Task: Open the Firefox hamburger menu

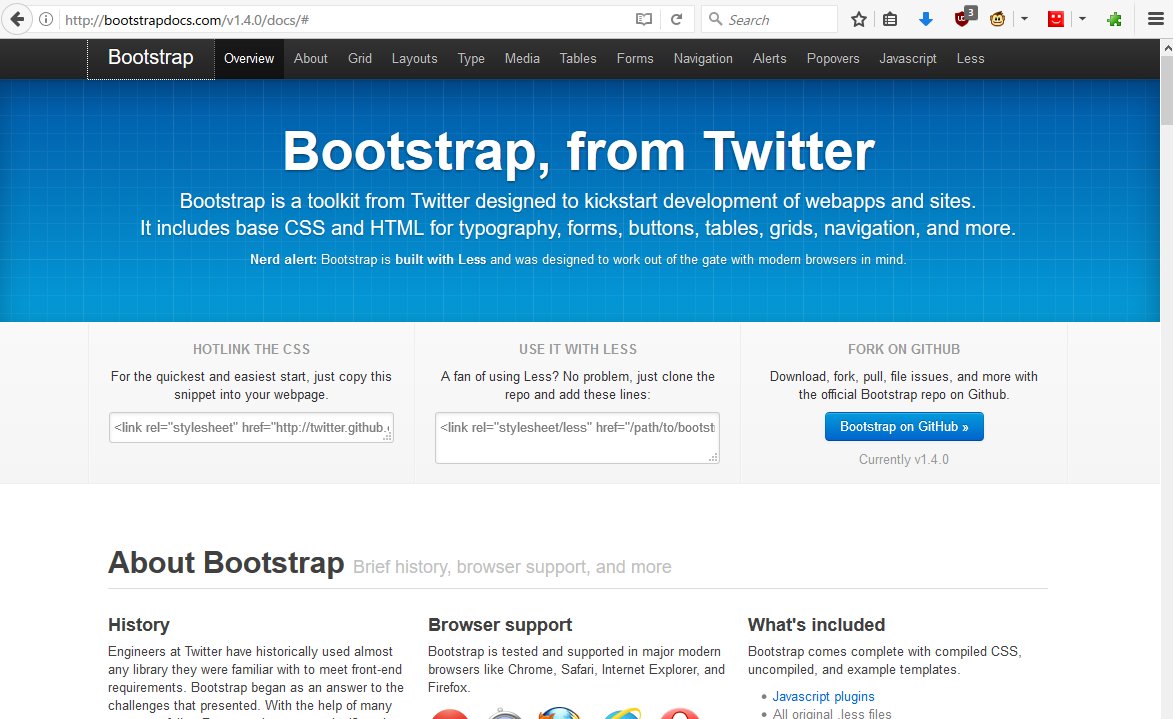Action: click(1156, 19)
